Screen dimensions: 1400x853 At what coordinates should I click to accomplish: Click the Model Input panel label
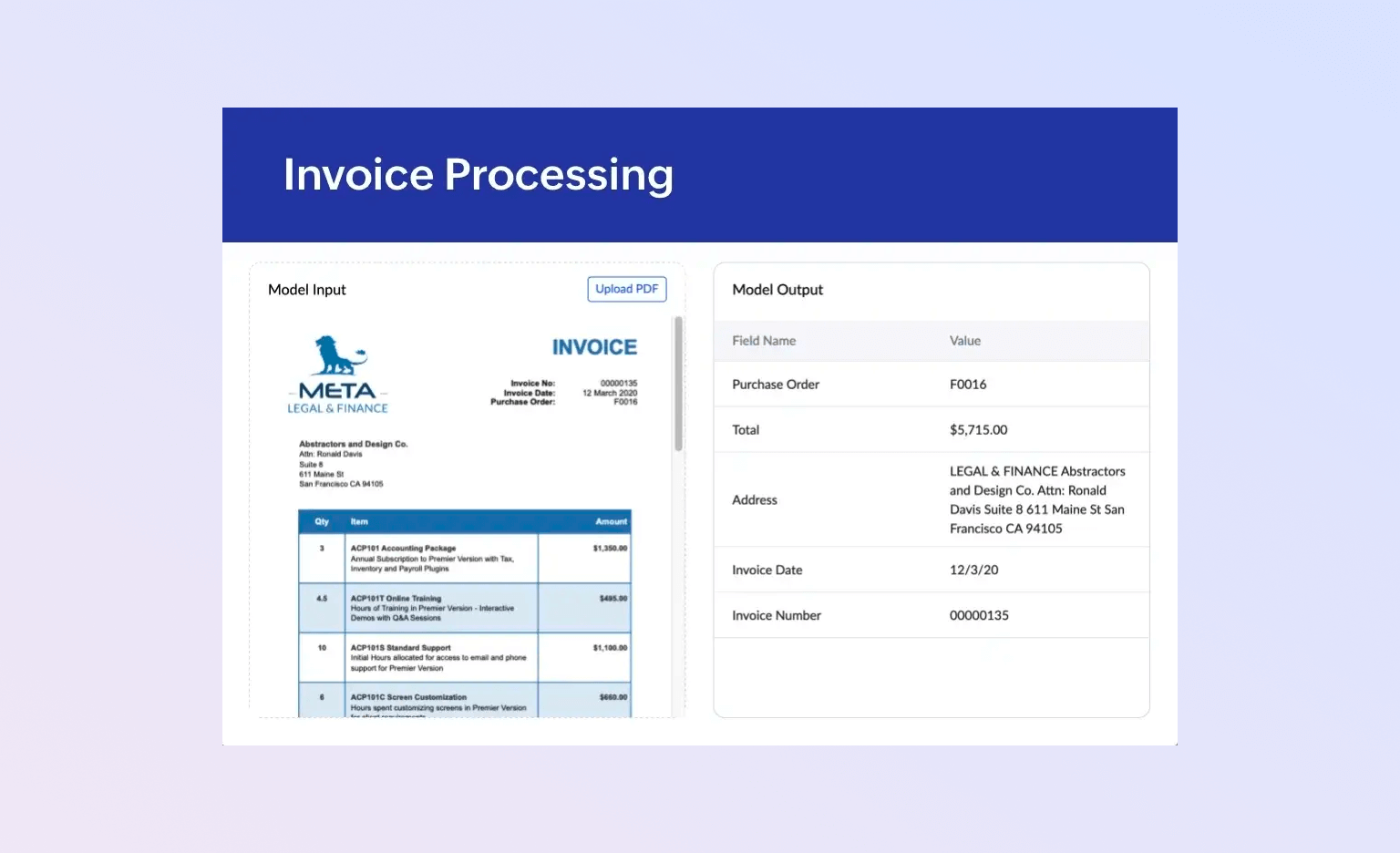pos(307,290)
